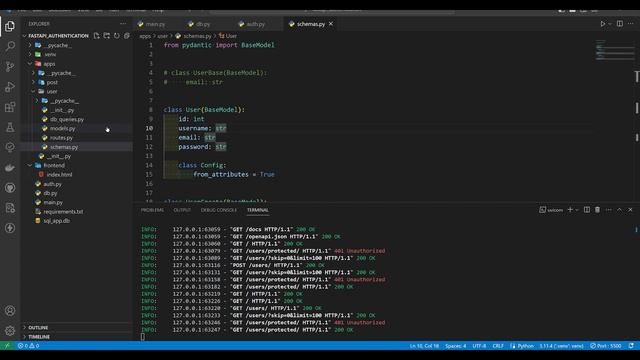Click New Folder icon in explorer header
Viewport: 640px width, 360px height.
point(107,36)
